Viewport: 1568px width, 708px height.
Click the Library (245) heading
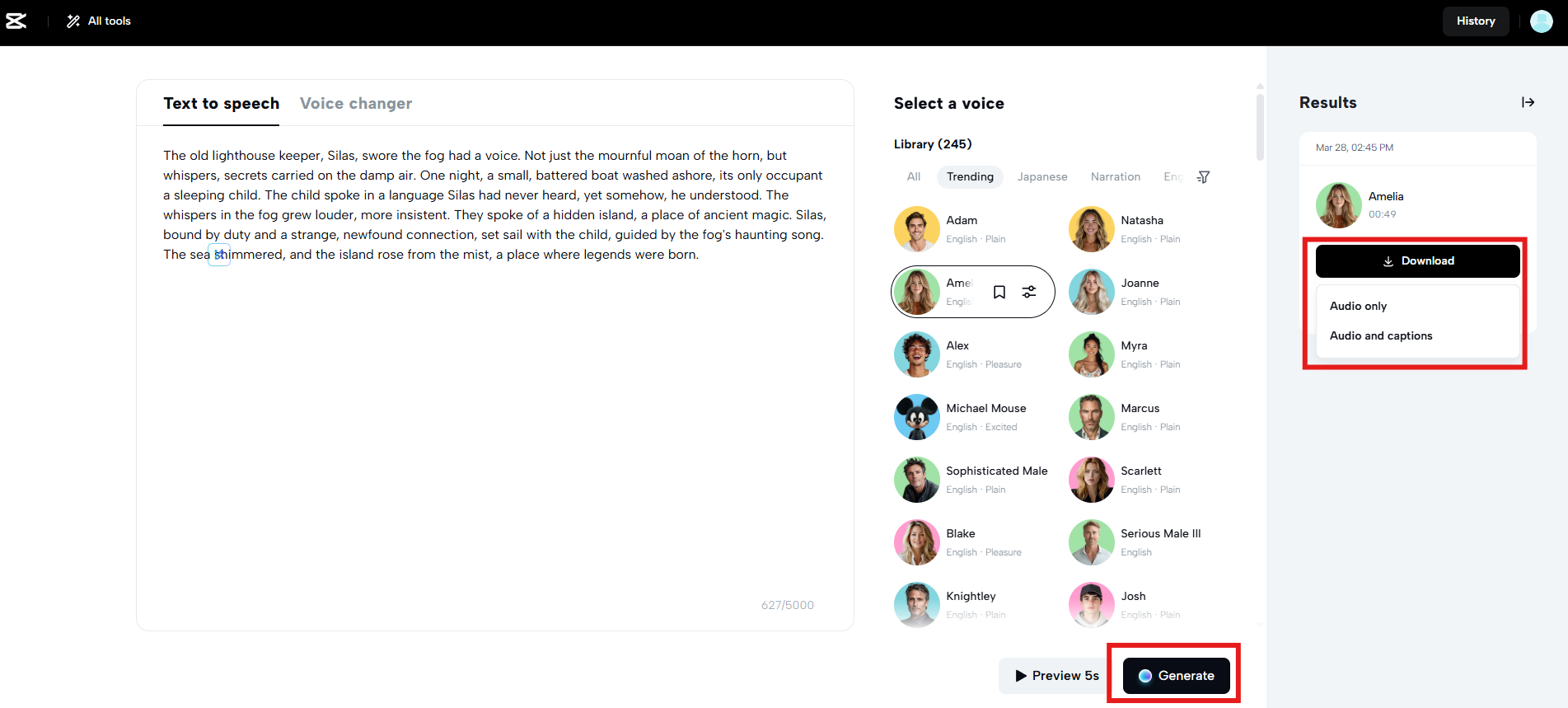[933, 144]
